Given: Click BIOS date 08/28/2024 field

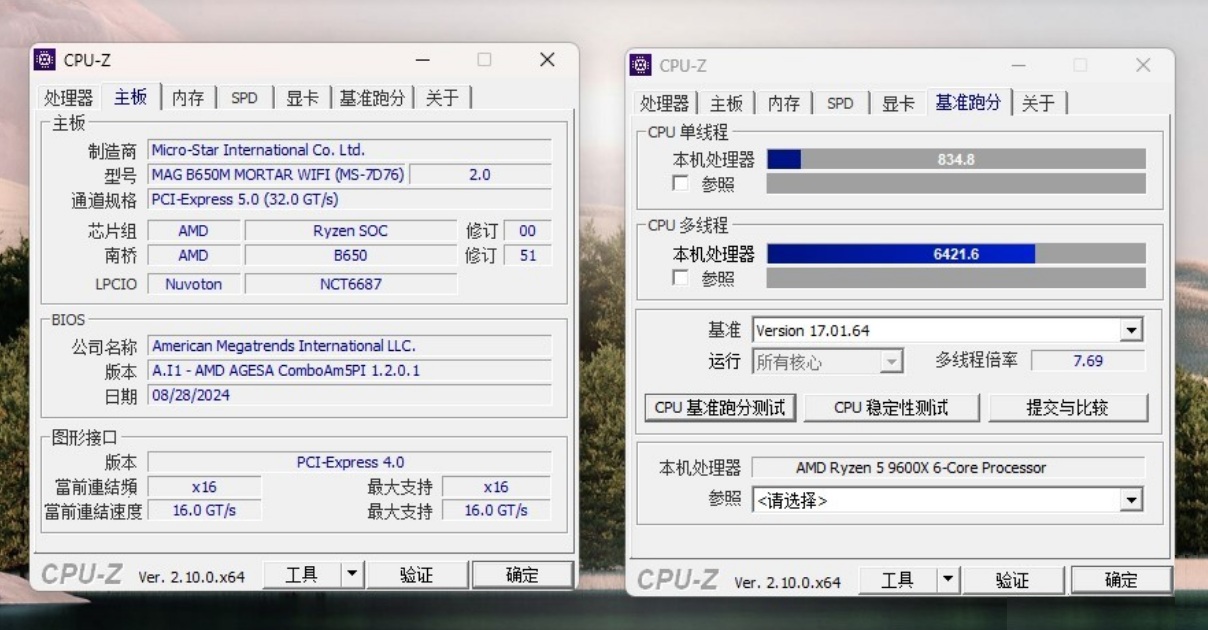Looking at the screenshot, I should pyautogui.click(x=349, y=395).
